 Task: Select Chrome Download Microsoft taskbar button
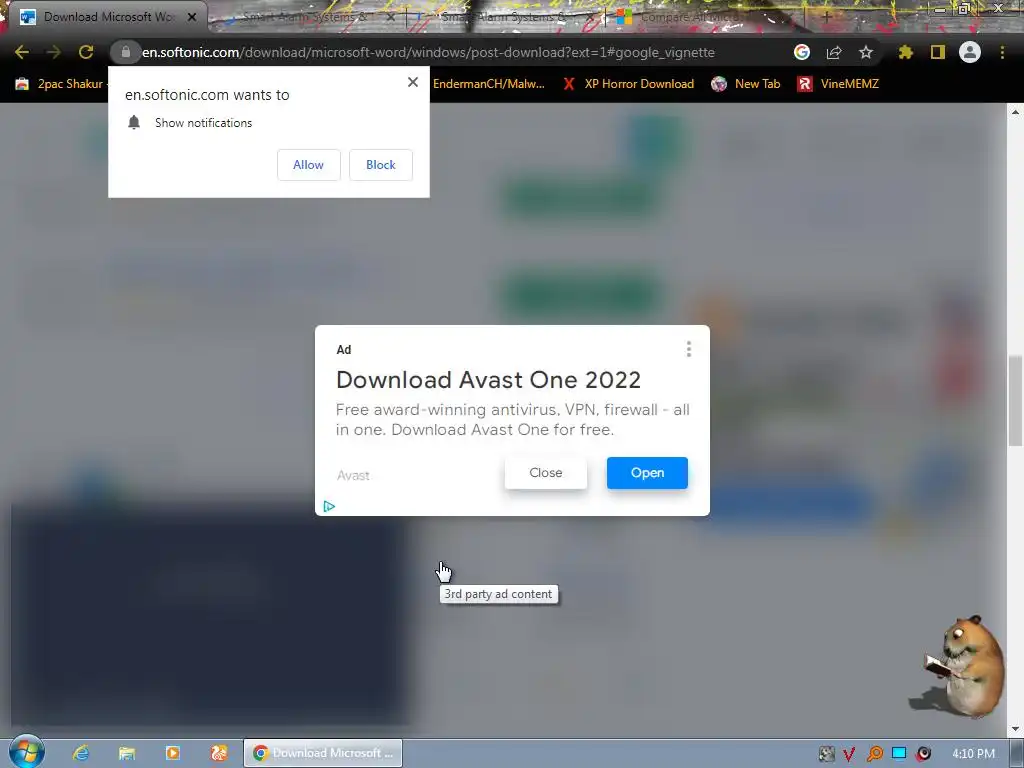323,753
